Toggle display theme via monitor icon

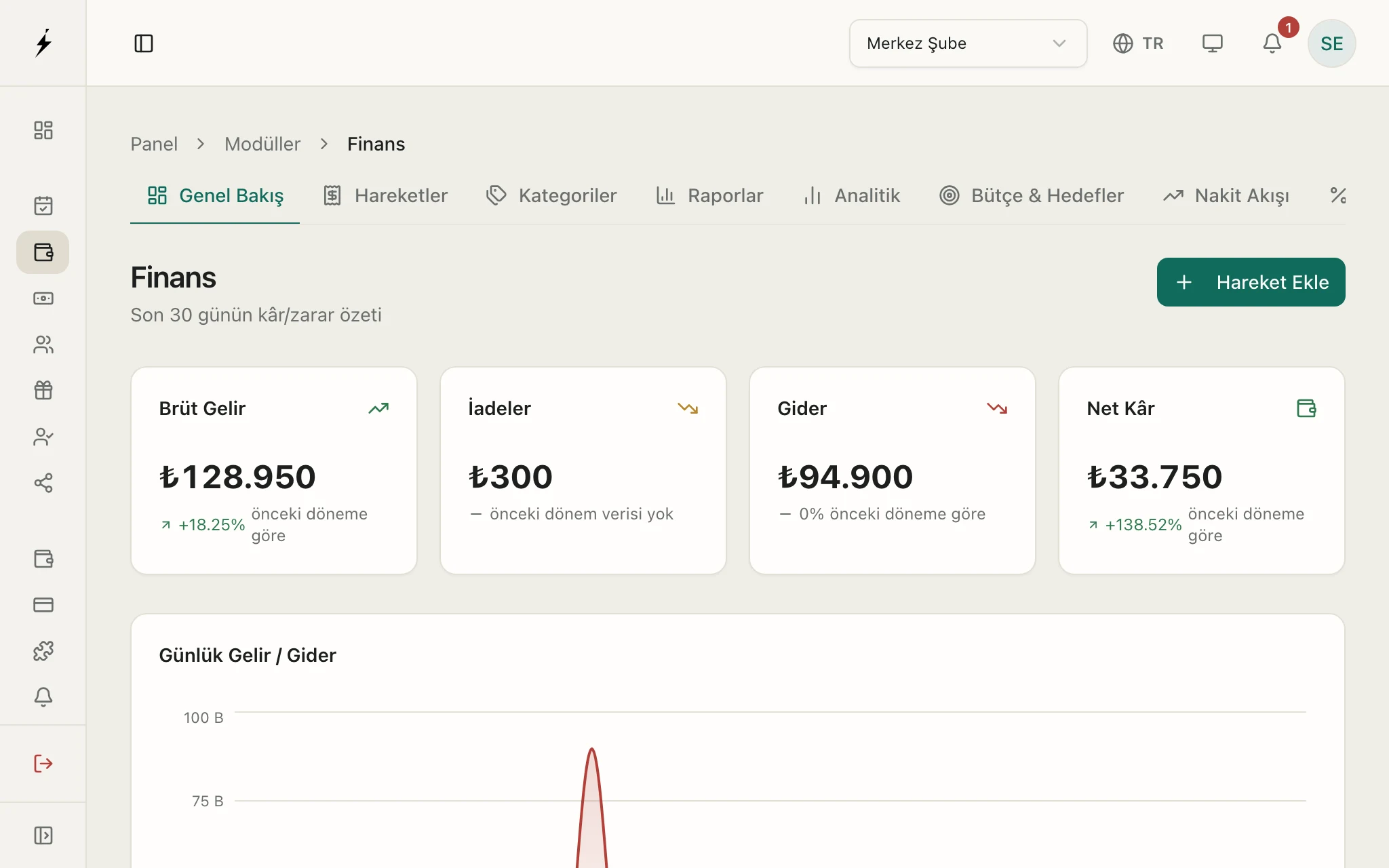1212,43
